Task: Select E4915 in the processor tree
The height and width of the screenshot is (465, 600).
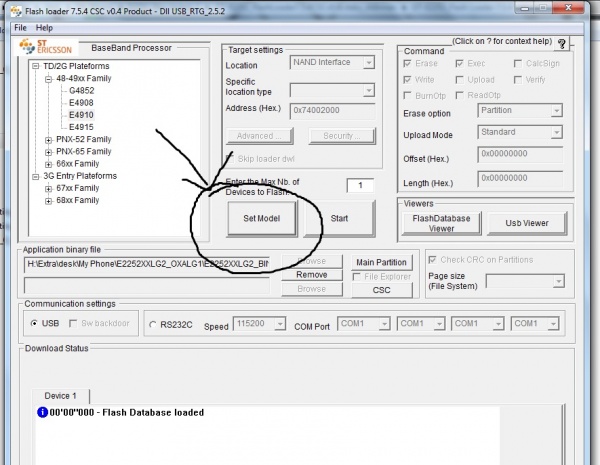Action: pyautogui.click(x=81, y=127)
